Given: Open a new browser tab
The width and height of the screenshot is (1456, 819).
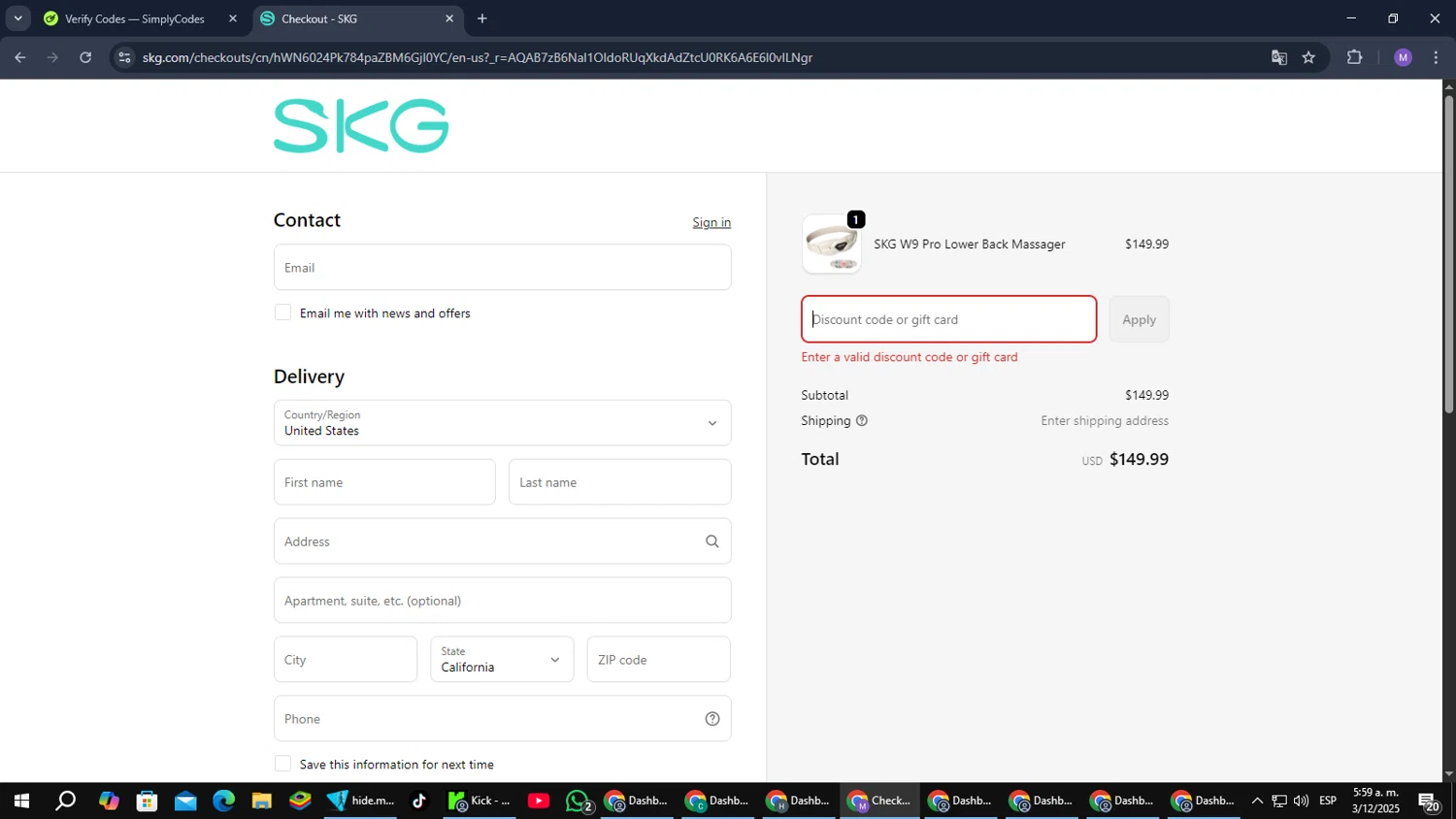Looking at the screenshot, I should point(482,18).
